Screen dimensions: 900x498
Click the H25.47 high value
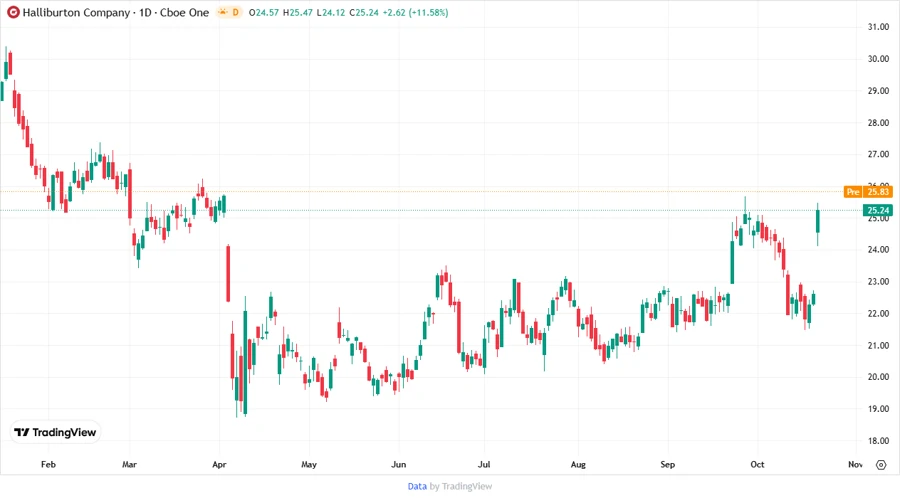(298, 13)
